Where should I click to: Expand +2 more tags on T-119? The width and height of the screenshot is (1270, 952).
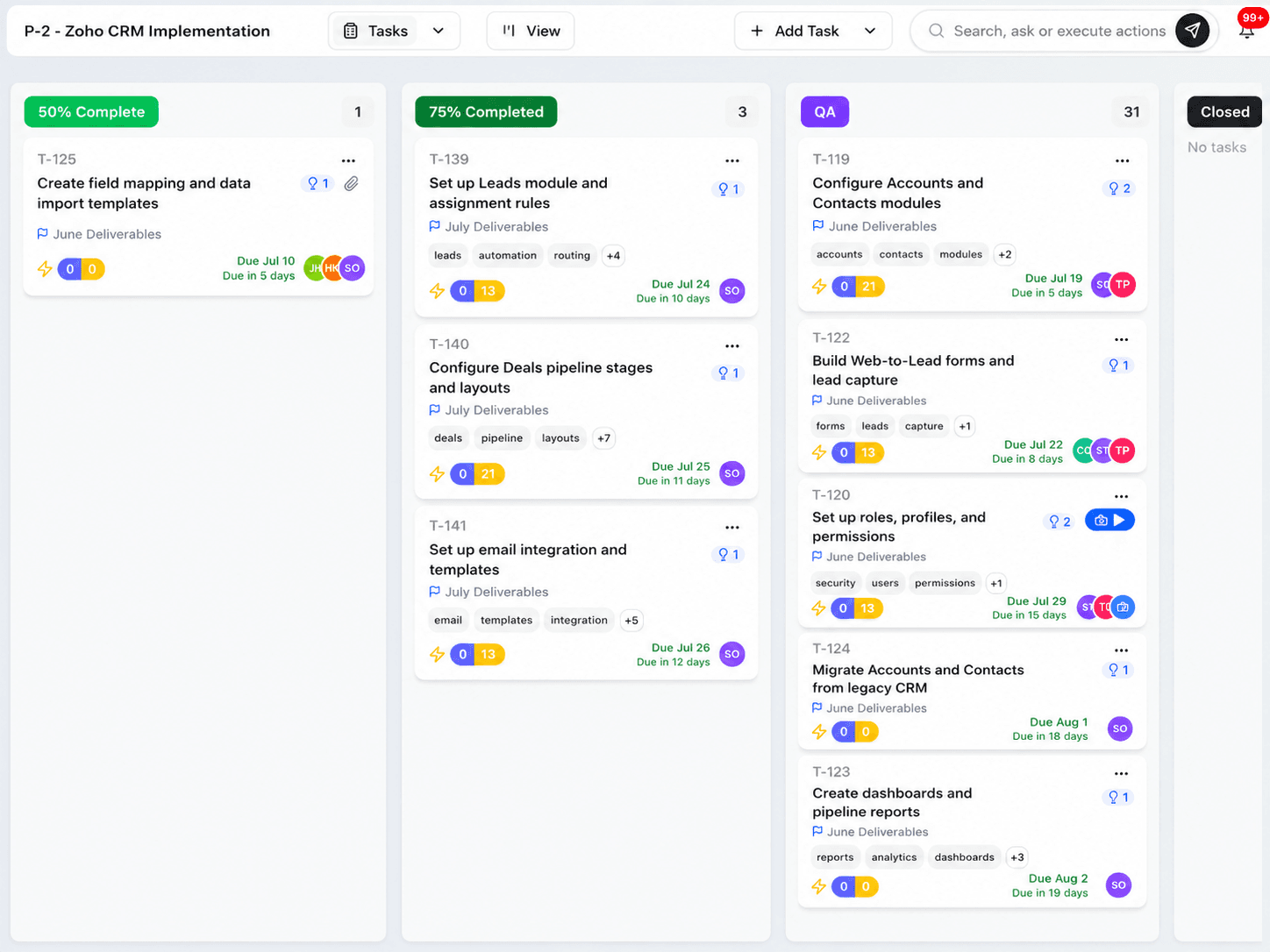[1005, 254]
